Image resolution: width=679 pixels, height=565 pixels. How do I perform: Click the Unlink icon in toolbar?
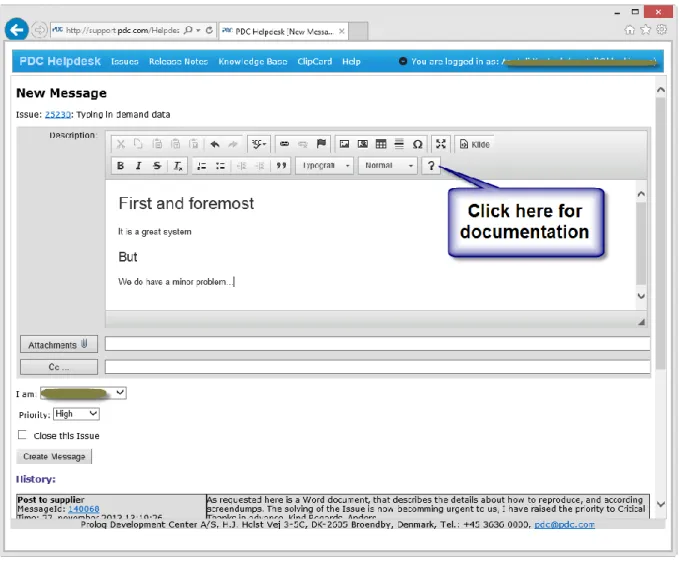(x=303, y=144)
